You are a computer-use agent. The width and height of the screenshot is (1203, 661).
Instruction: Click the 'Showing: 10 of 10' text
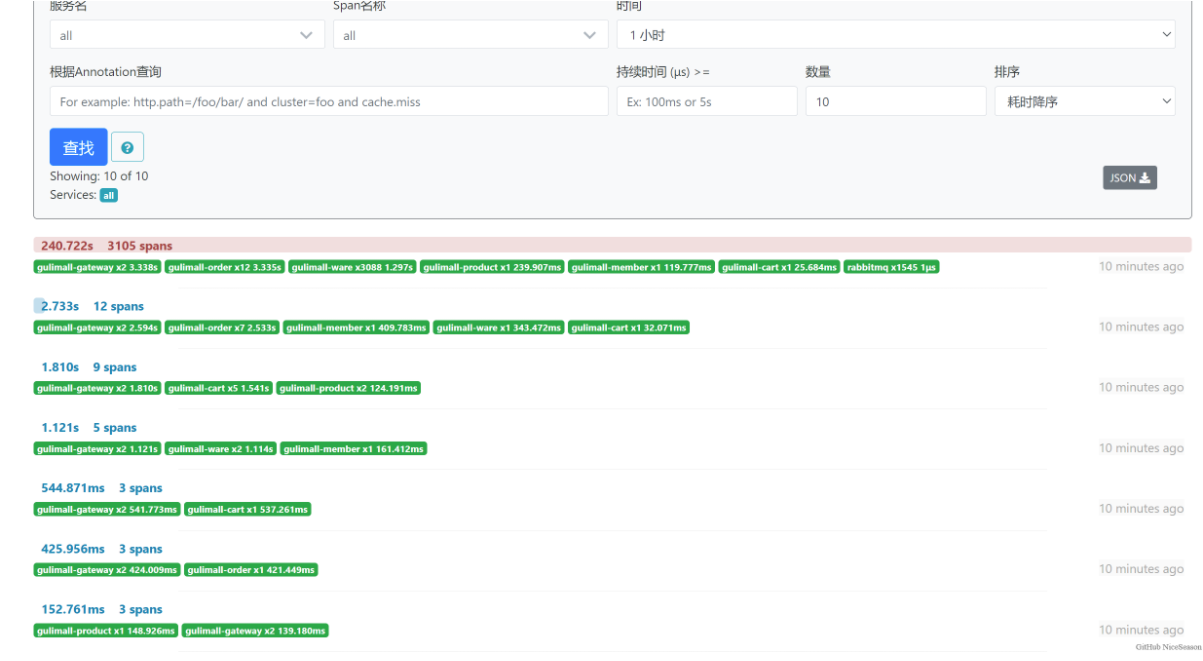[99, 176]
